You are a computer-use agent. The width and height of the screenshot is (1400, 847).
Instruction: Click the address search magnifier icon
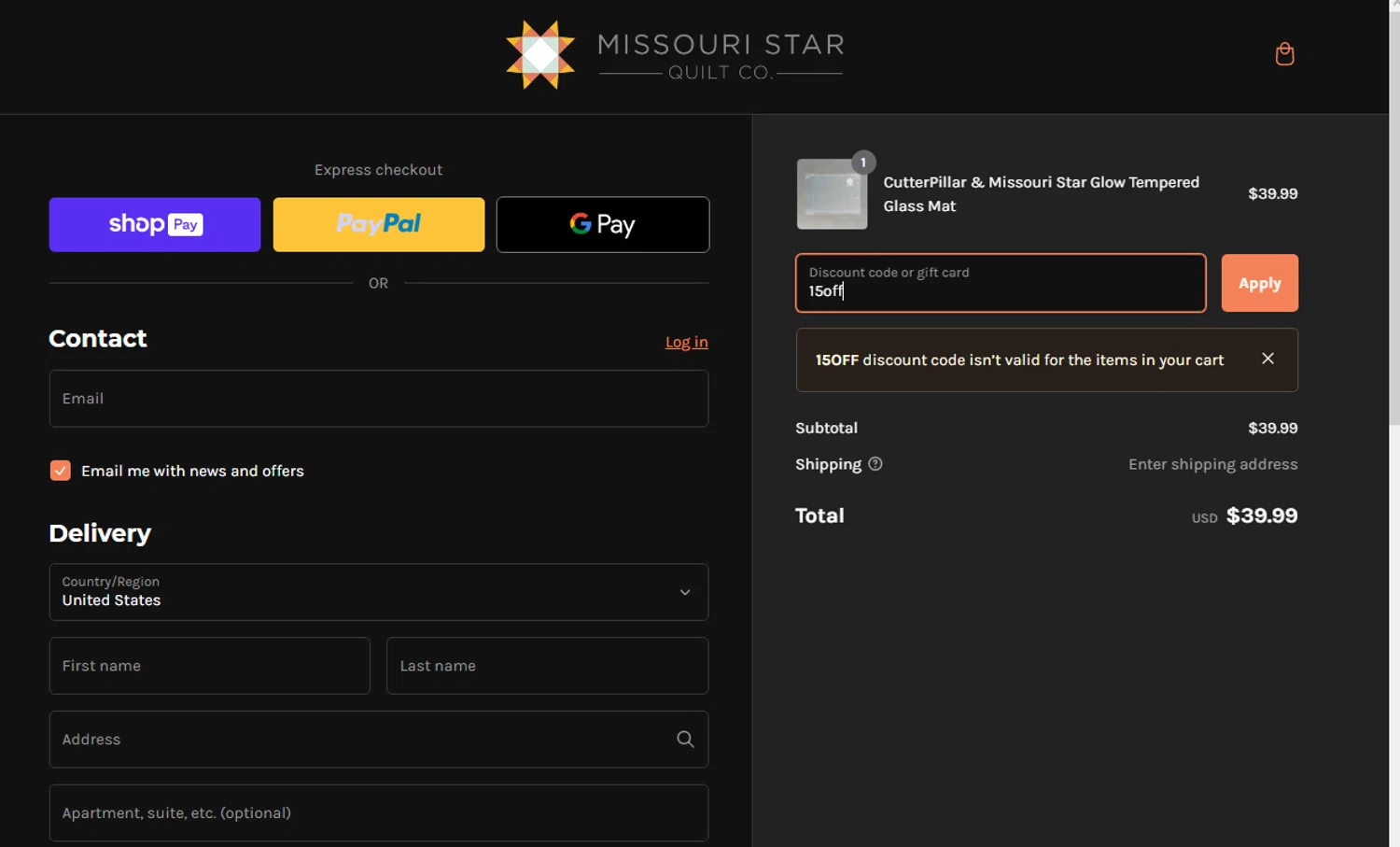[685, 740]
